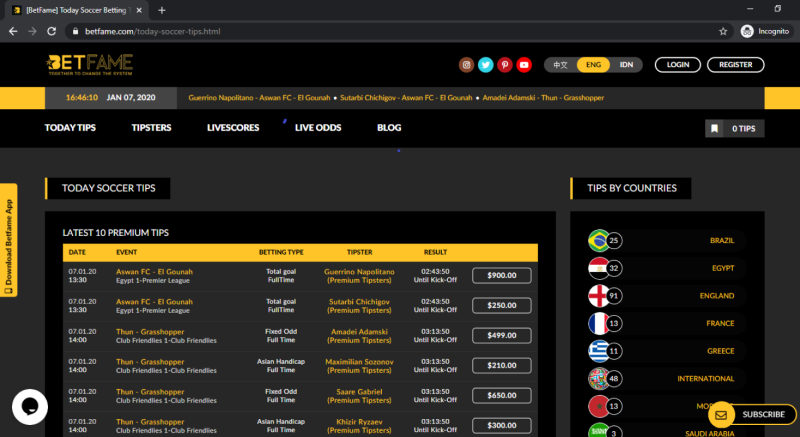
Task: Click the 16:46:10 clock text
Action: [x=82, y=97]
